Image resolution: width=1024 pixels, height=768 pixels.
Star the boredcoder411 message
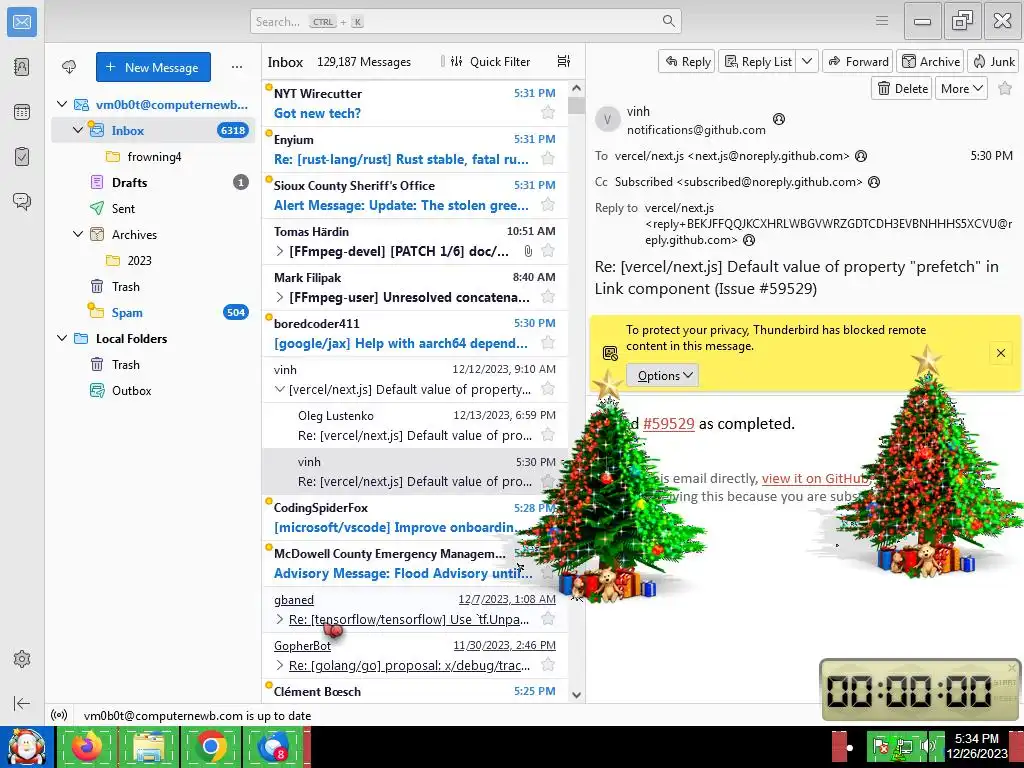tap(548, 343)
